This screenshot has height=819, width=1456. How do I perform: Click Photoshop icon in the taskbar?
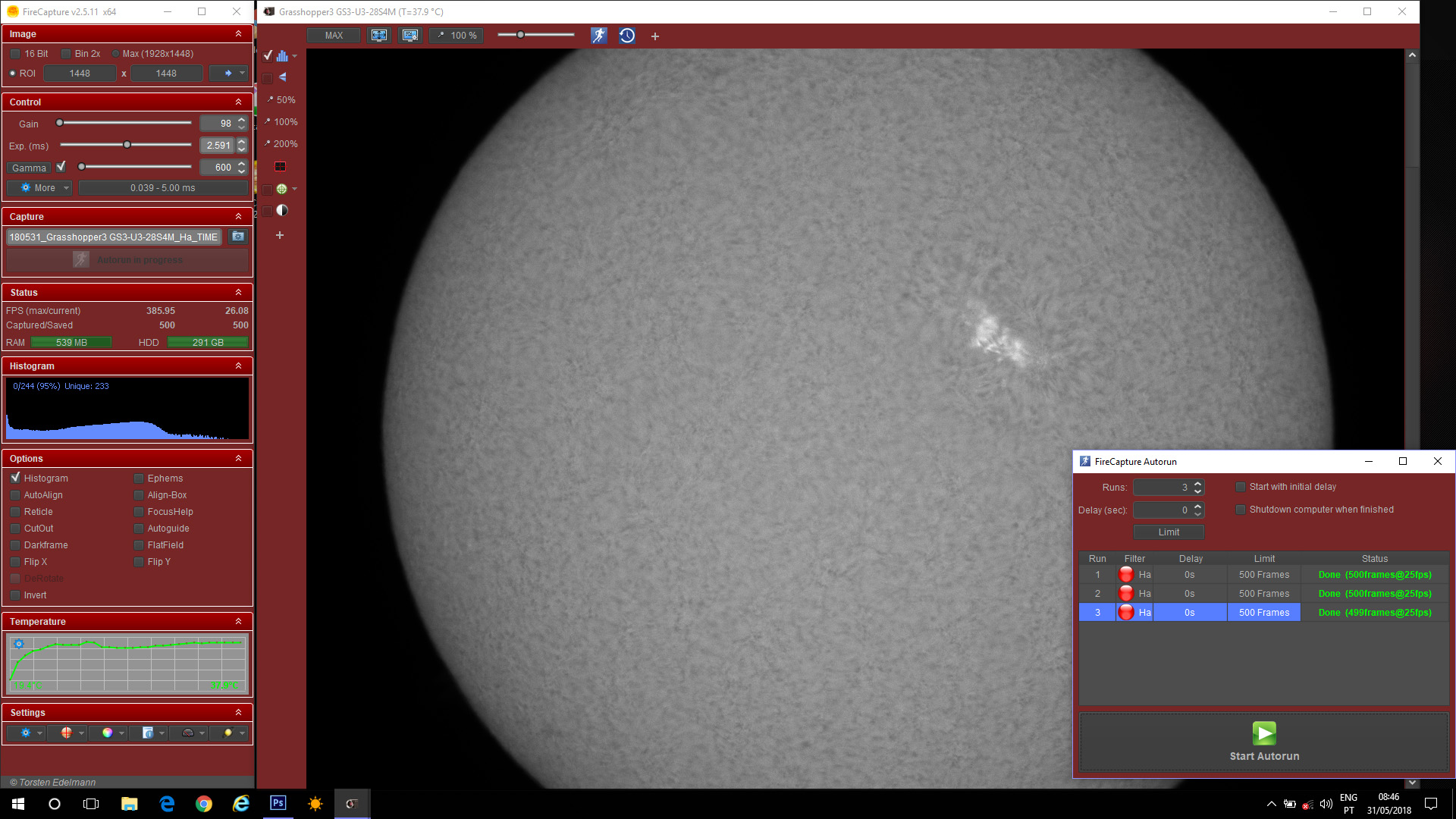click(278, 803)
